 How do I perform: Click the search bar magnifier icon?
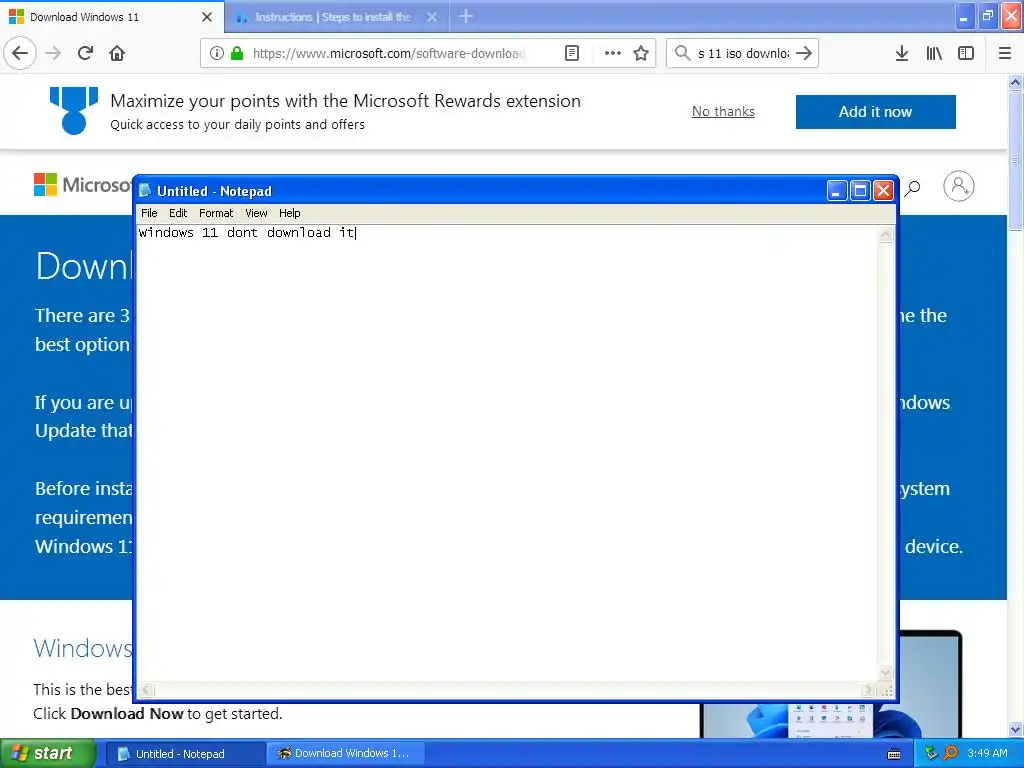(682, 53)
